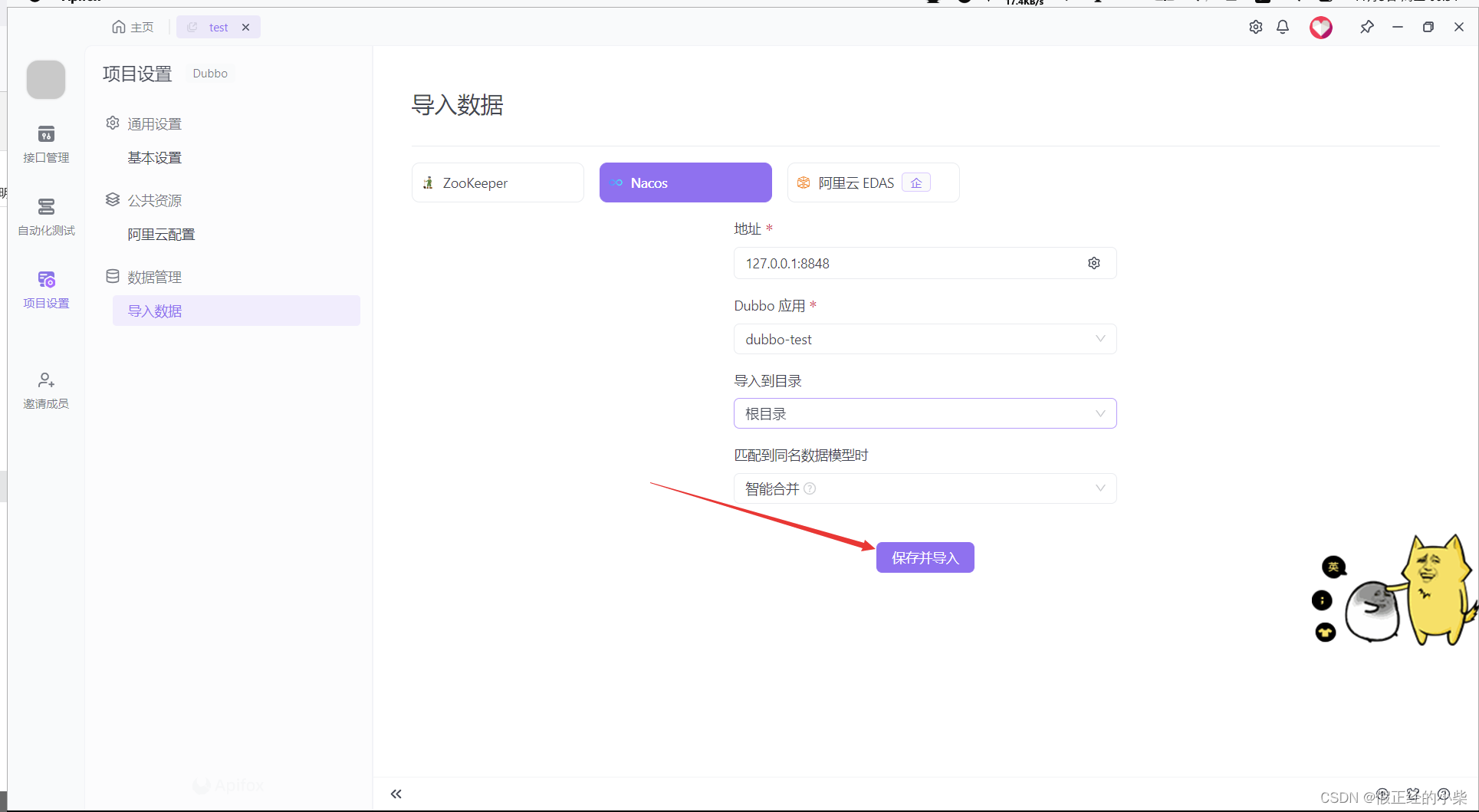Switch to the 主页 tab
The height and width of the screenshot is (812, 1479).
pos(132,26)
